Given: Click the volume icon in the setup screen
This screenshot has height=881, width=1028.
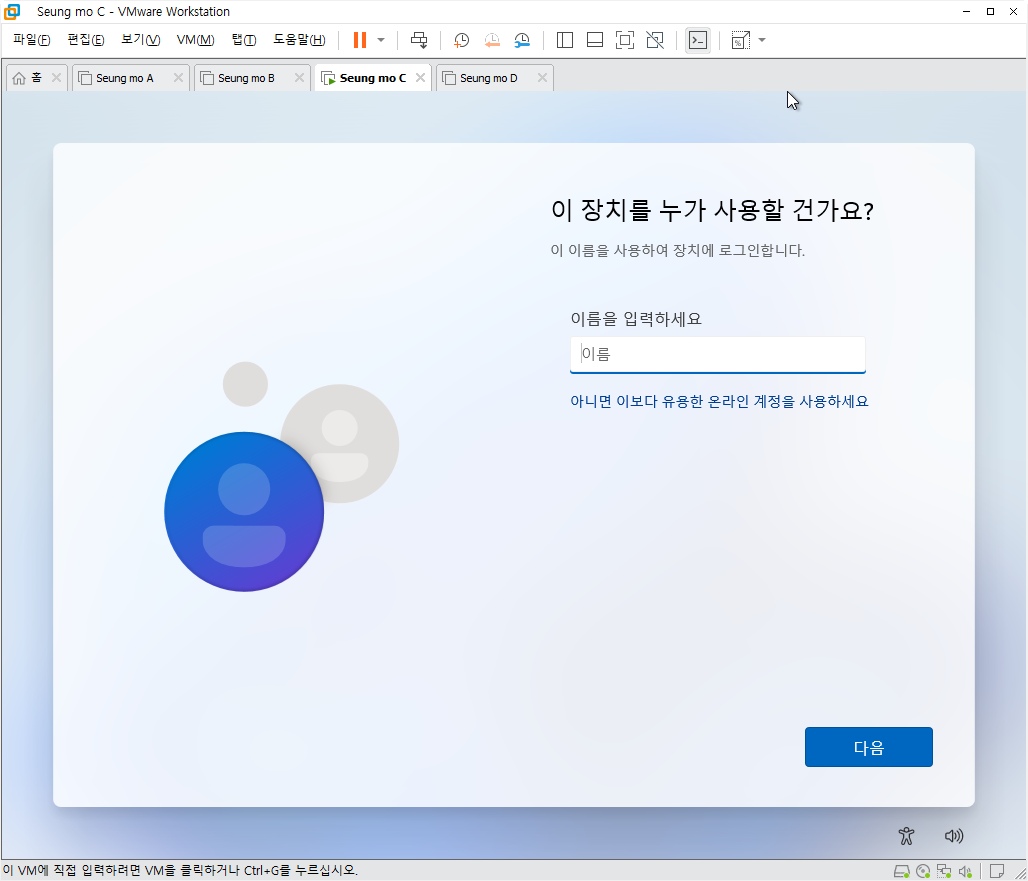Looking at the screenshot, I should pyautogui.click(x=954, y=836).
